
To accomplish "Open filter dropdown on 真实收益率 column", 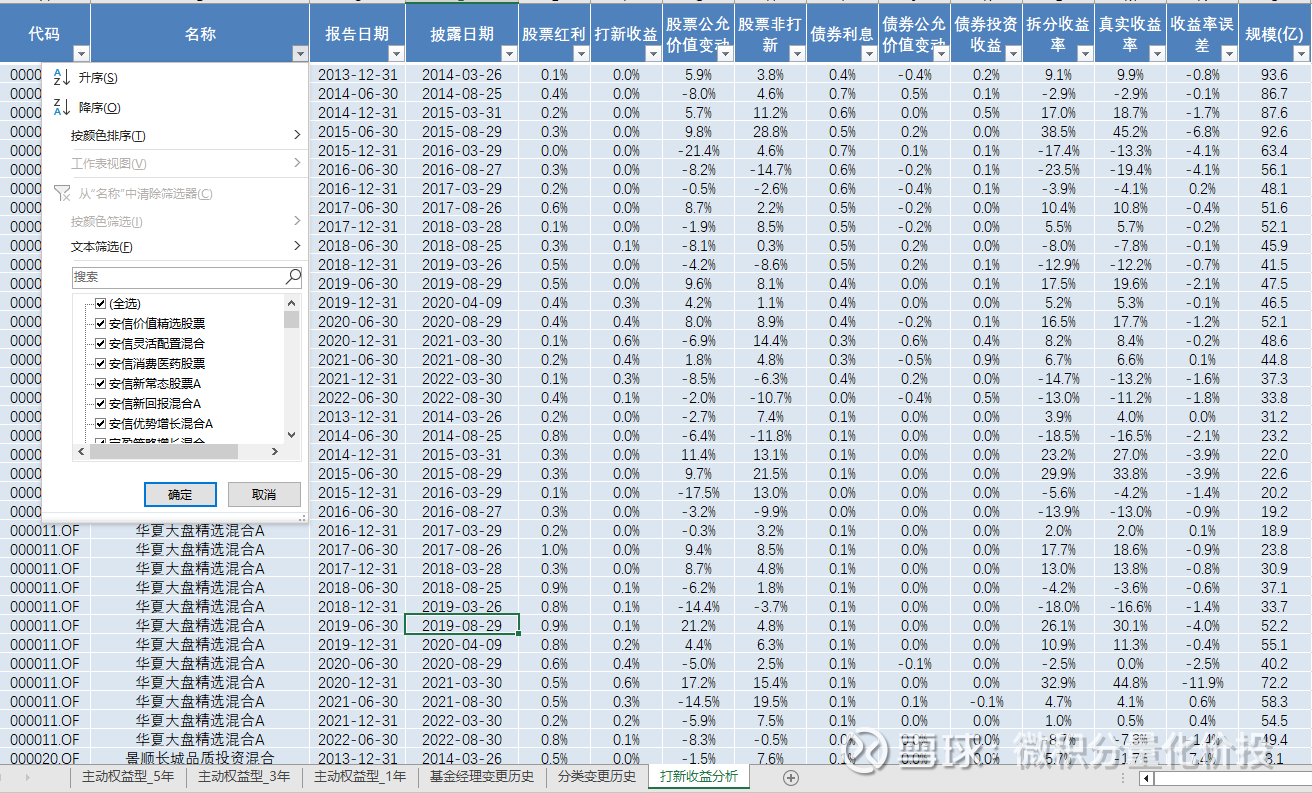I will click(1157, 54).
